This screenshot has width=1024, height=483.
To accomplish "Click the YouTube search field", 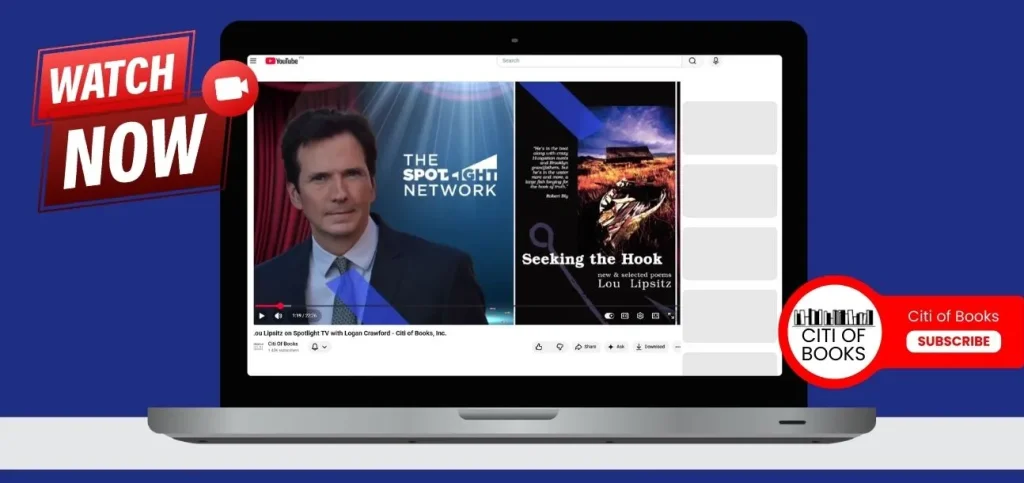I will point(589,61).
